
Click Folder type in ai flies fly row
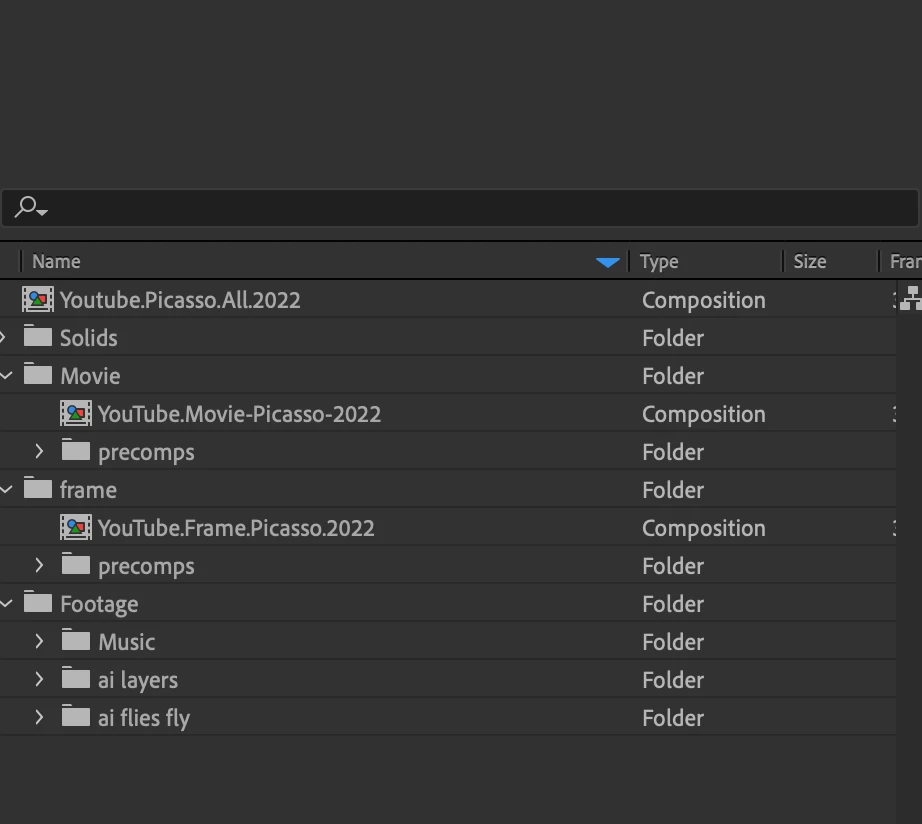(673, 718)
